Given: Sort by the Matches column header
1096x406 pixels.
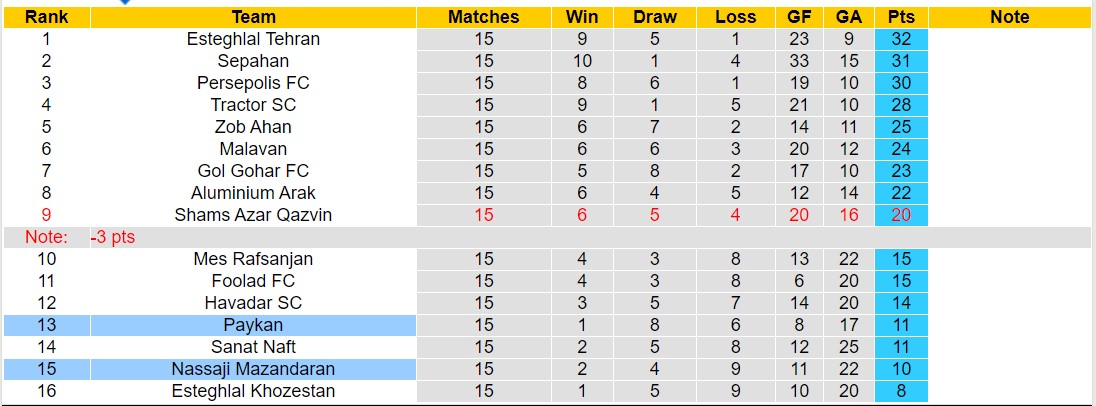Looking at the screenshot, I should pyautogui.click(x=484, y=17).
